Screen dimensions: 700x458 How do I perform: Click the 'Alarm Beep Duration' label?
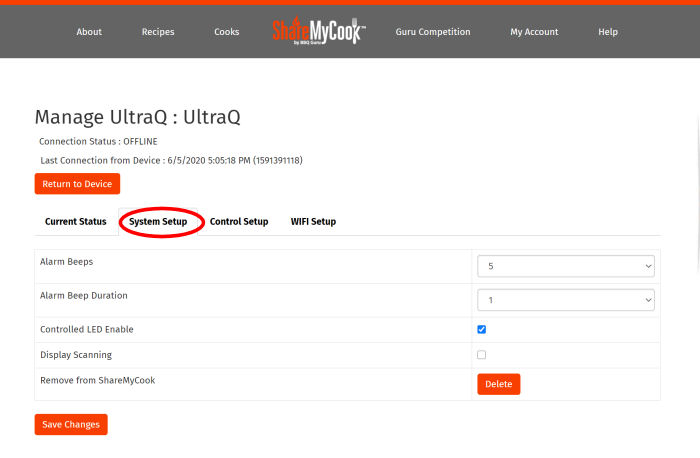[84, 296]
